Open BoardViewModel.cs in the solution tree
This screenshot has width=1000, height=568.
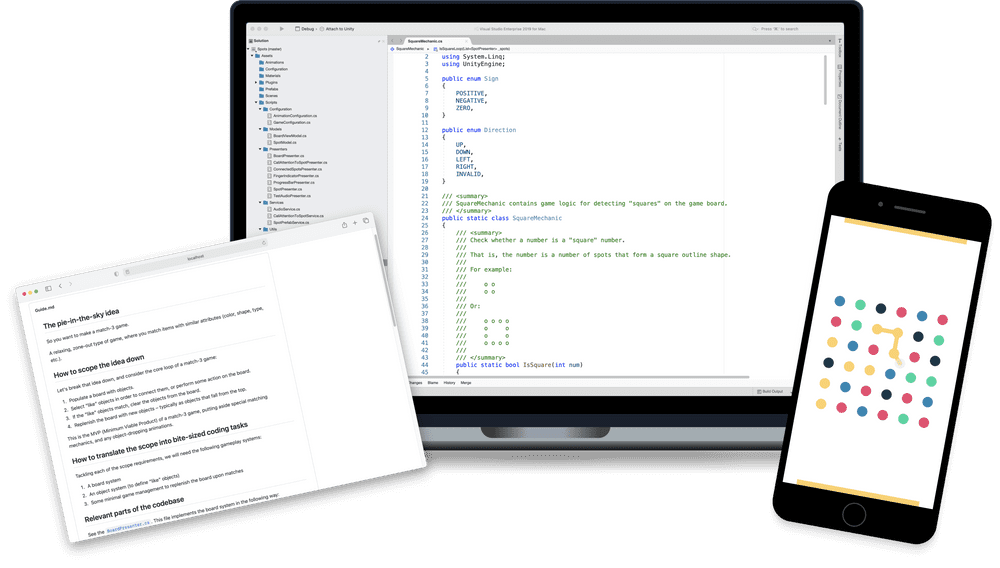point(291,135)
